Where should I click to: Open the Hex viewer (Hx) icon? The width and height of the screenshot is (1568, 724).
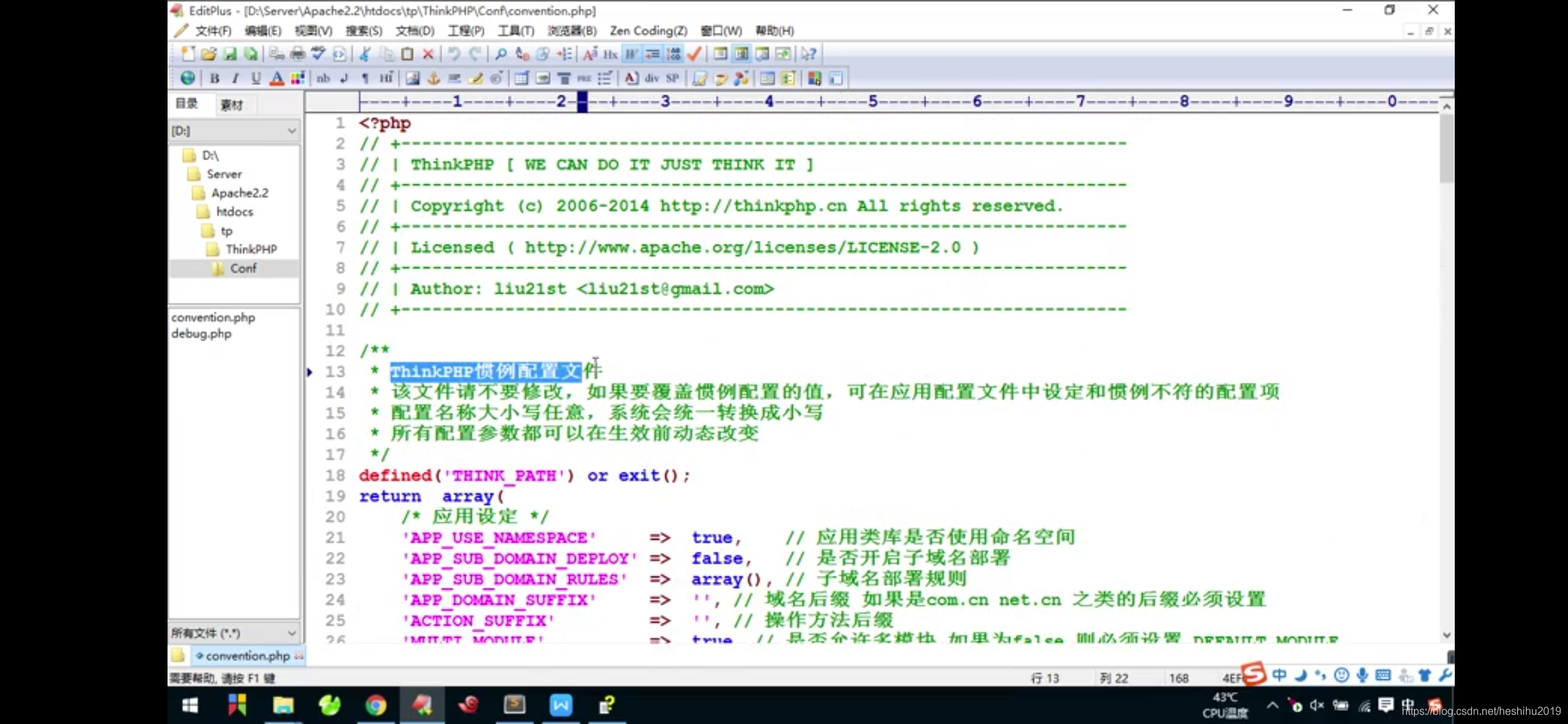tap(610, 54)
